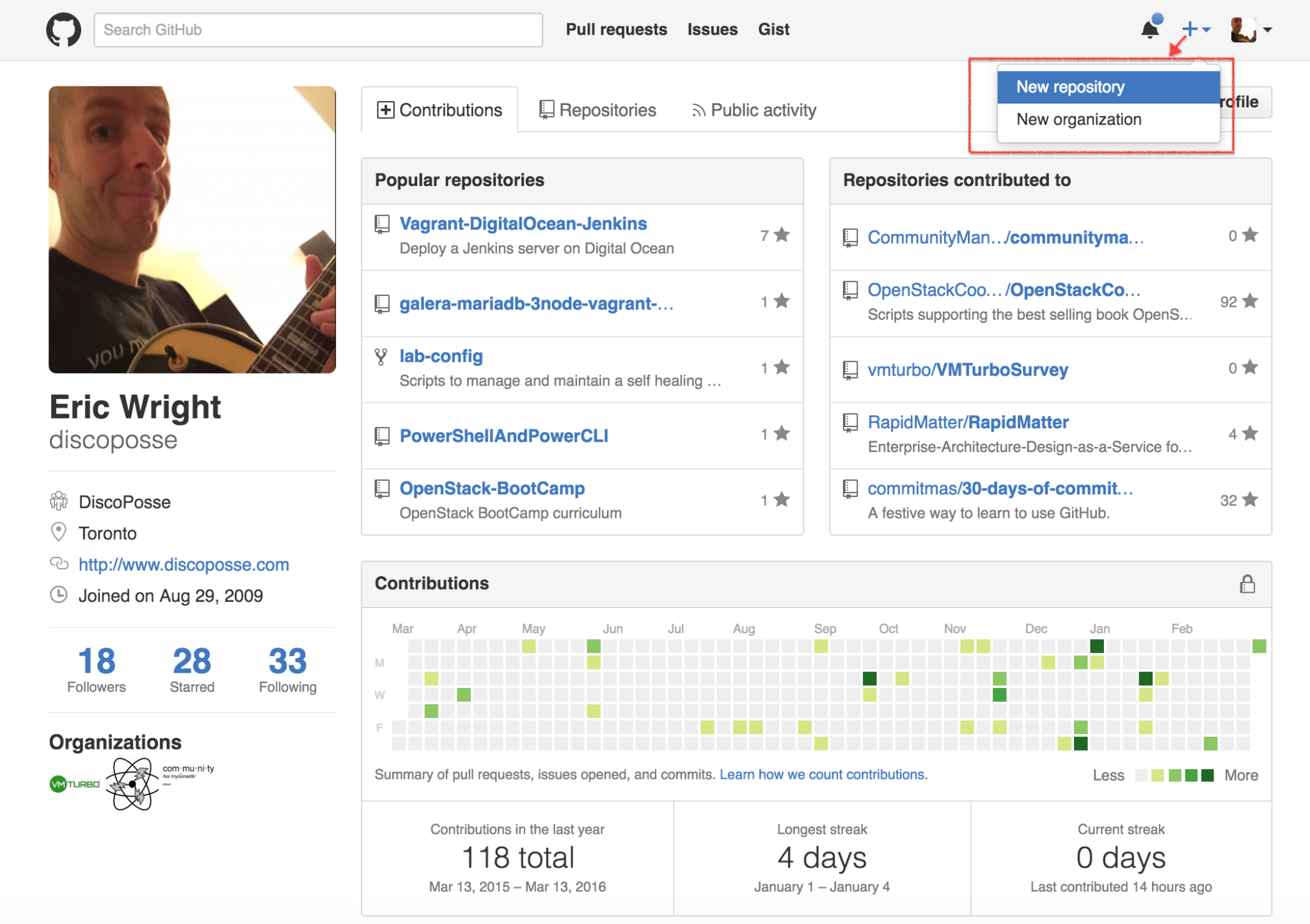Open the PowerShellAndPowerCLI repository link
This screenshot has width=1310, height=924.
(x=503, y=436)
